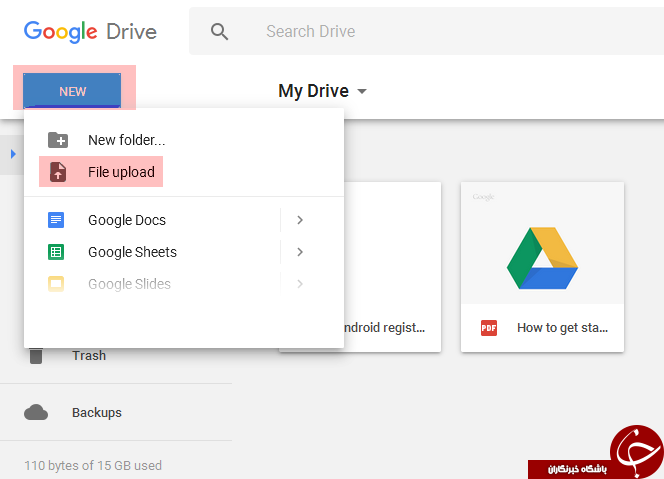
Task: Click the Google Sheets icon
Action: point(56,252)
